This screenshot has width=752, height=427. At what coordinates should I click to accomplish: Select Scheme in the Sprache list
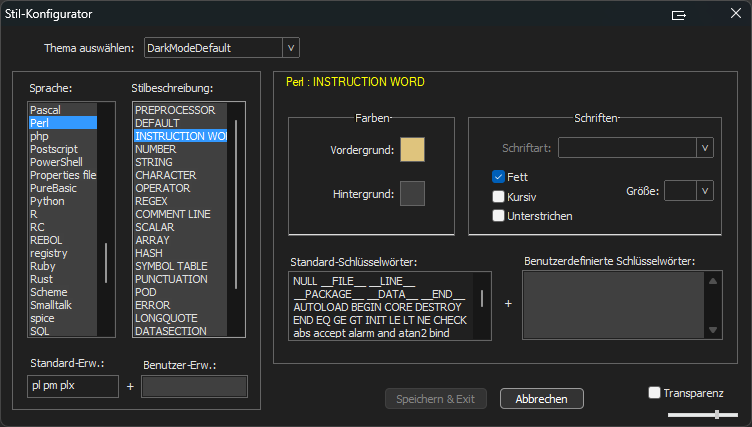(63, 292)
